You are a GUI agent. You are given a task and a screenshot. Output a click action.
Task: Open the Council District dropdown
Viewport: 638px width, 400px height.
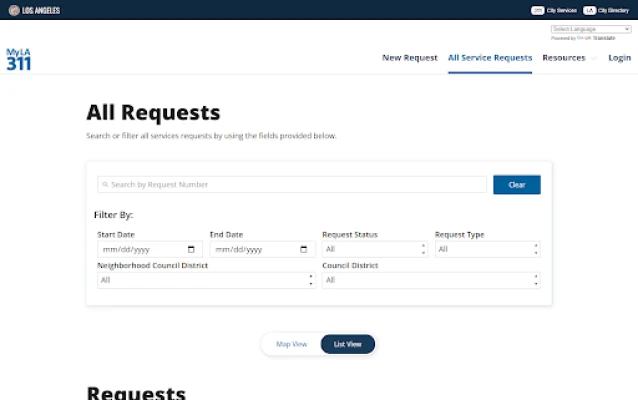(x=431, y=280)
